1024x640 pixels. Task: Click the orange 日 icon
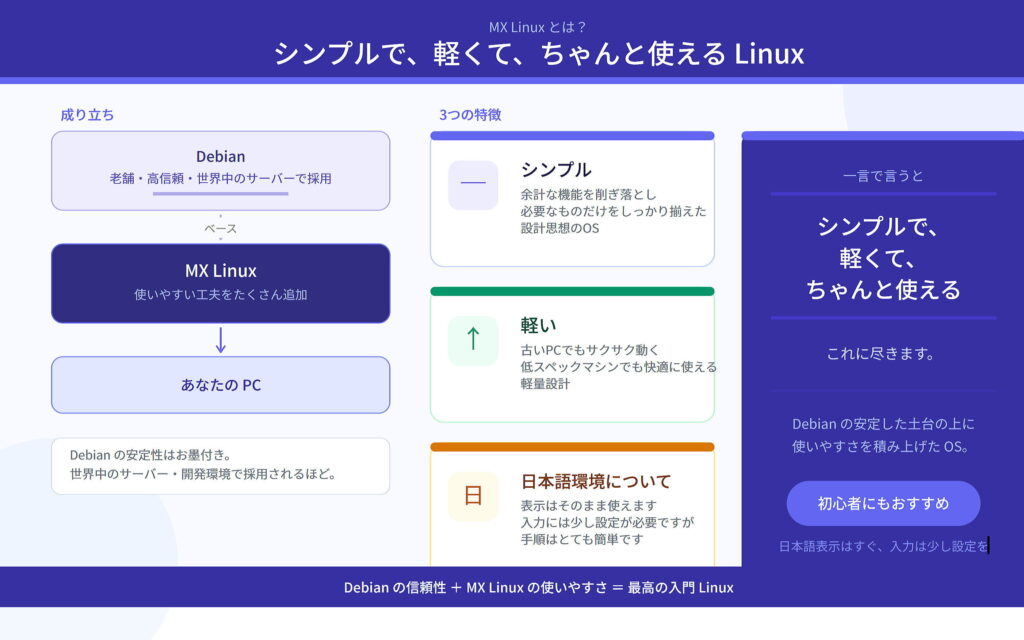[473, 496]
